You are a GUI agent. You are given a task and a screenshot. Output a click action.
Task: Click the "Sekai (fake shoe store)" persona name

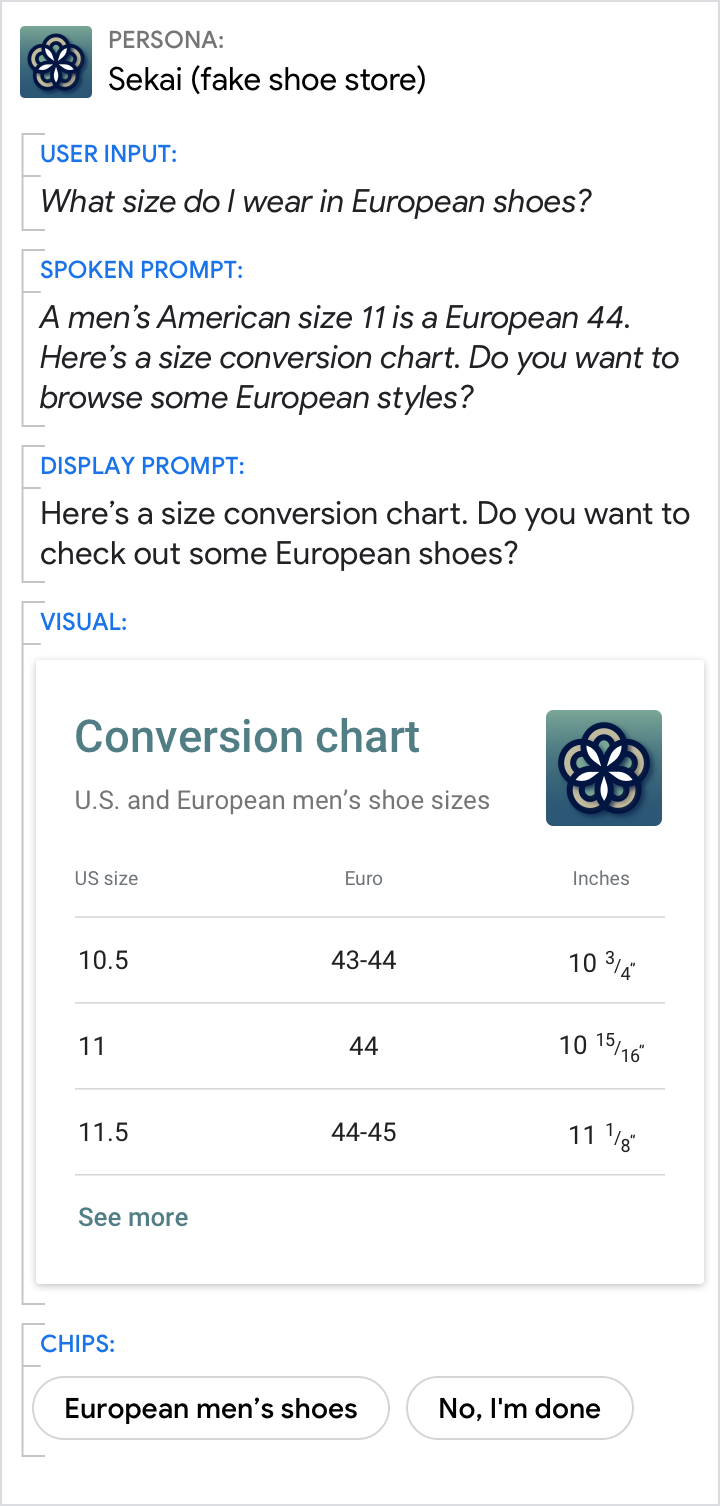click(267, 79)
